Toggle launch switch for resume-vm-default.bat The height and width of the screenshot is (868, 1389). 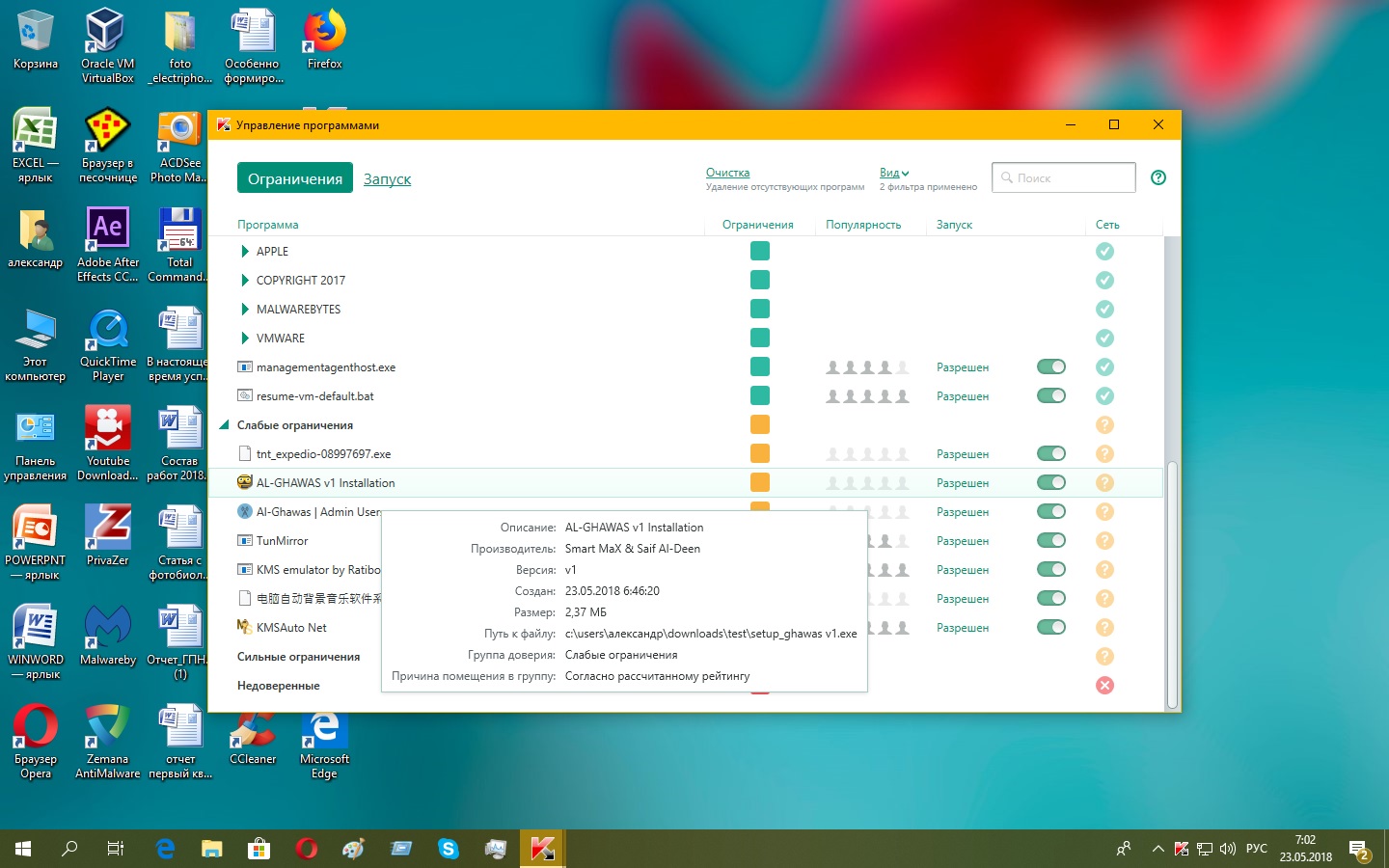[1051, 395]
